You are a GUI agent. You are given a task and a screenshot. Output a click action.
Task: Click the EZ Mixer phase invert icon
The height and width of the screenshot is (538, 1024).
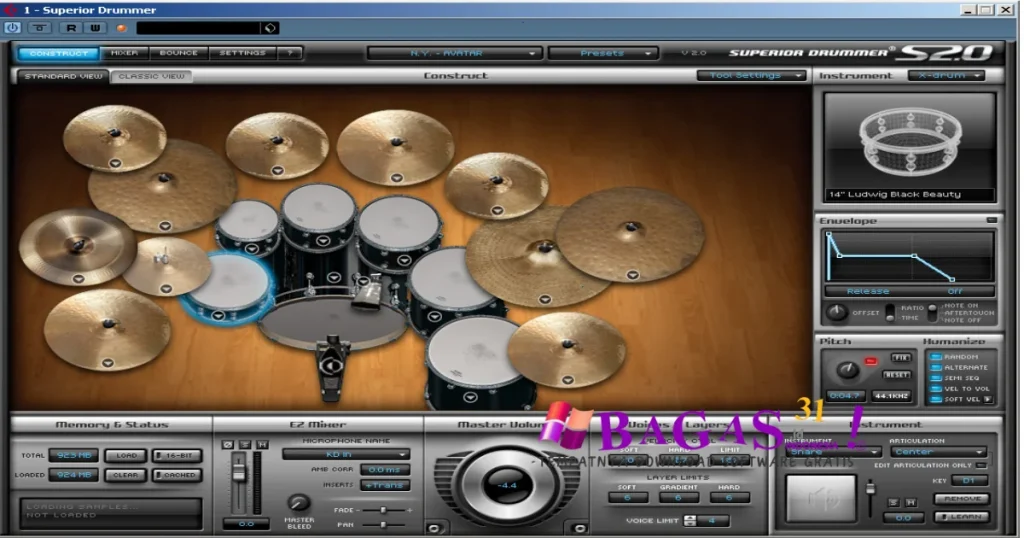(x=227, y=444)
